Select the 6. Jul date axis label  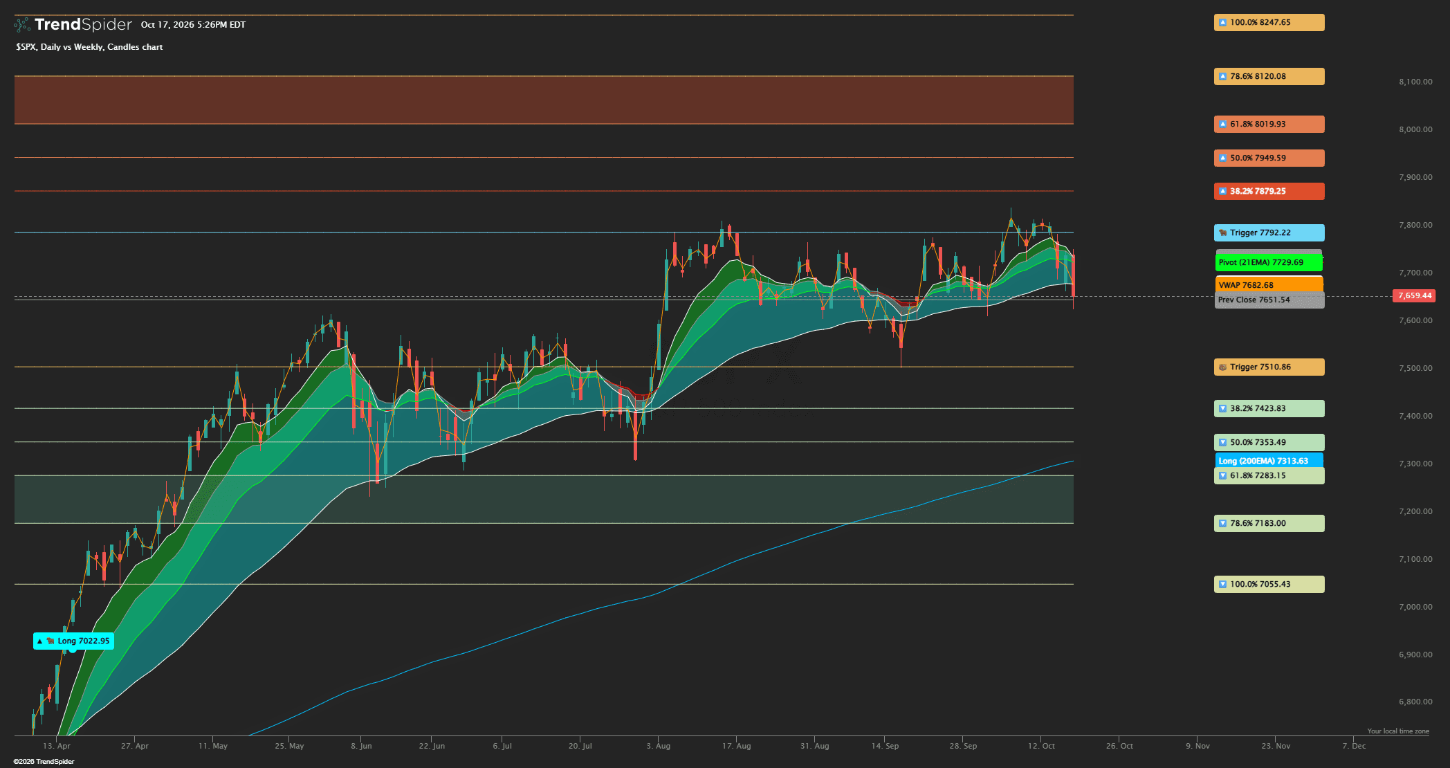point(501,746)
